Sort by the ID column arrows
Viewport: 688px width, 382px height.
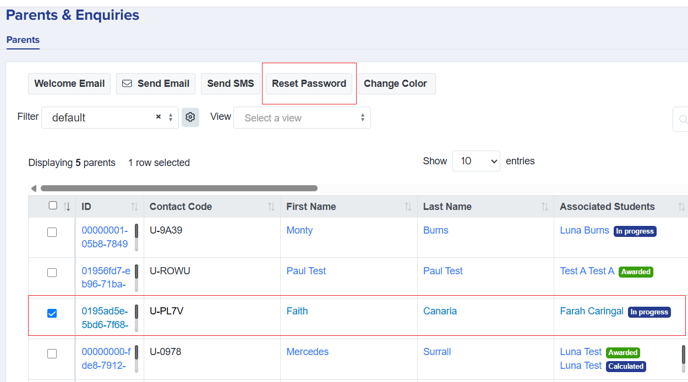(x=134, y=207)
